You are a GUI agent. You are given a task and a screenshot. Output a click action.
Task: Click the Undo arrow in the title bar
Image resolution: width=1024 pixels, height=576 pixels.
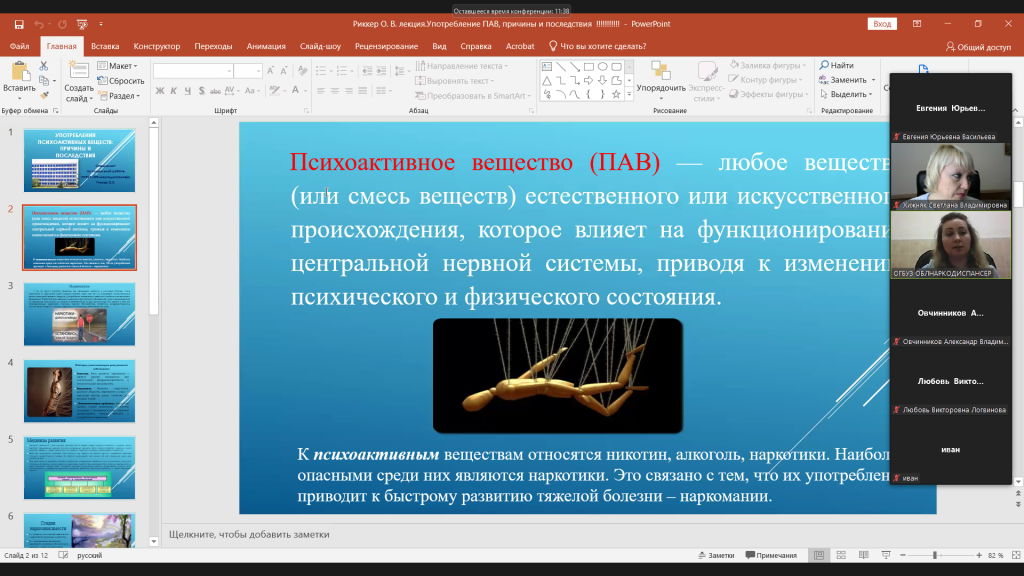coord(39,24)
